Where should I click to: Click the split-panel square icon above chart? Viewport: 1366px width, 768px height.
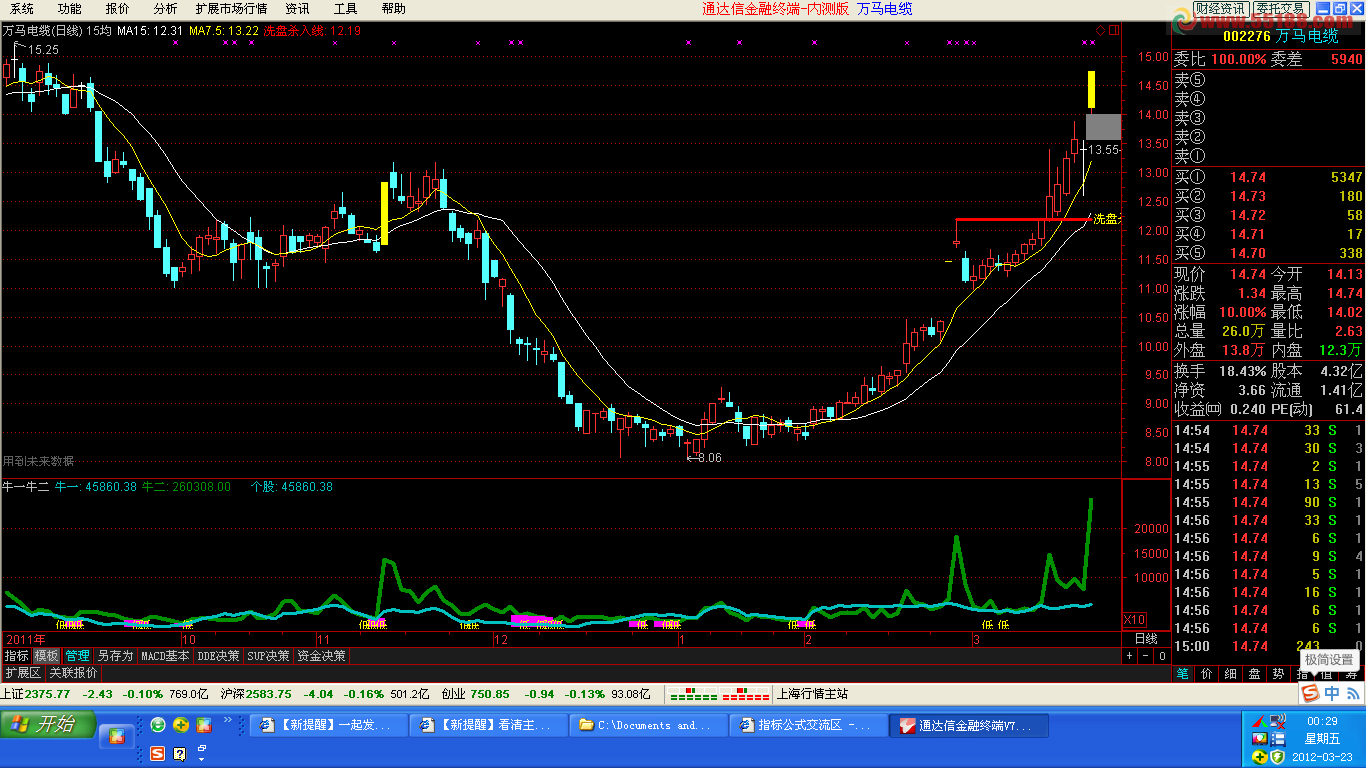pos(1112,30)
